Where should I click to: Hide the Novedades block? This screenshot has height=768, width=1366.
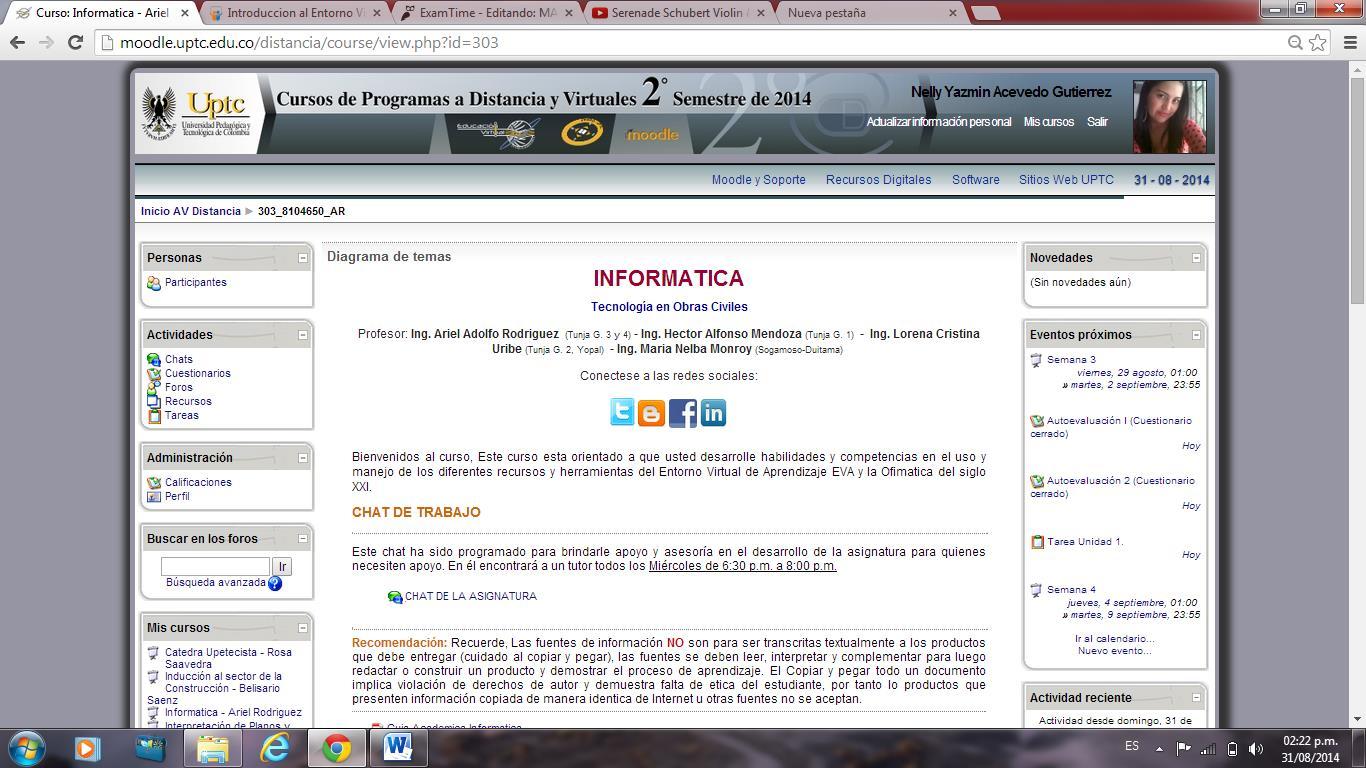1196,258
